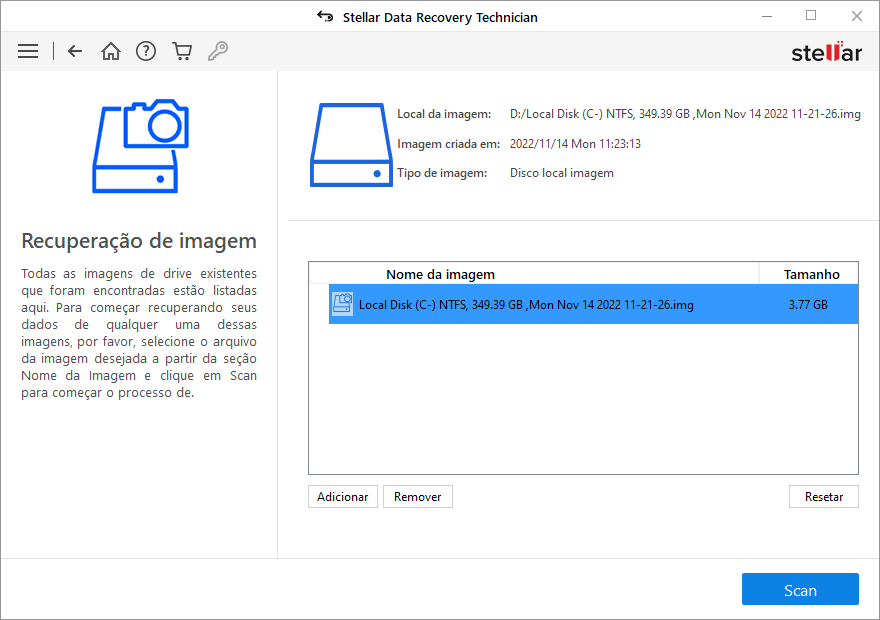880x620 pixels.
Task: Click the 3.77 GB size cell
Action: (x=808, y=305)
